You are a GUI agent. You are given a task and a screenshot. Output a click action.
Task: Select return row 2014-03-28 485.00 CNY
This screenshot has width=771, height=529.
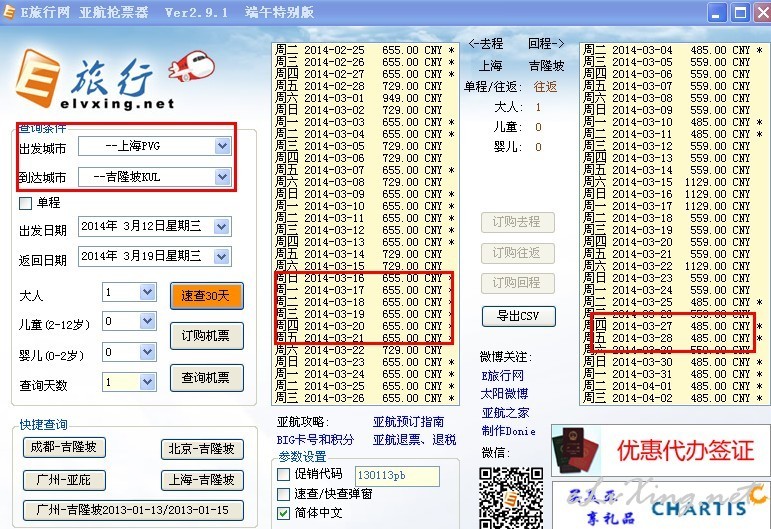[673, 338]
